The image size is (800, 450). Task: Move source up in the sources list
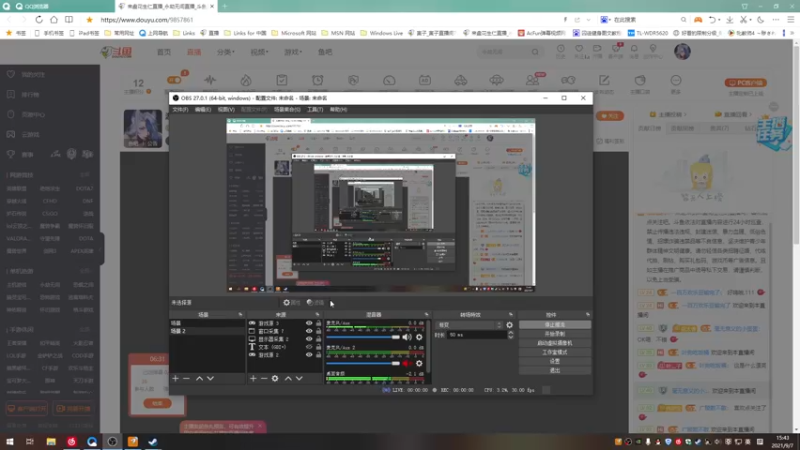[x=288, y=379]
